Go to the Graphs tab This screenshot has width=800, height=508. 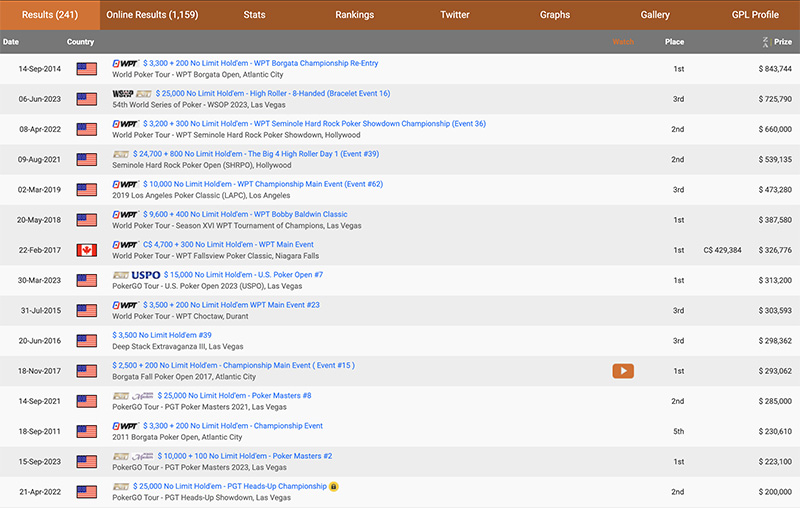554,15
